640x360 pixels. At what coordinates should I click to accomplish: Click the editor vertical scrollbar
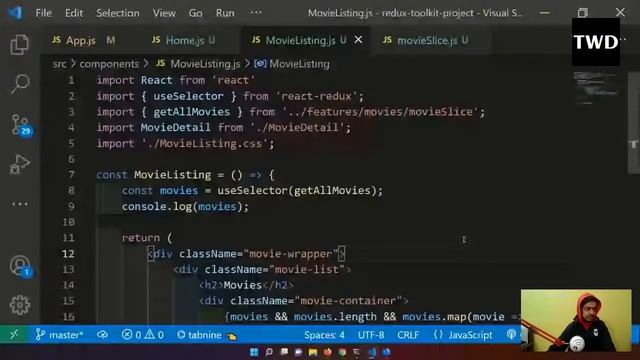click(x=633, y=122)
